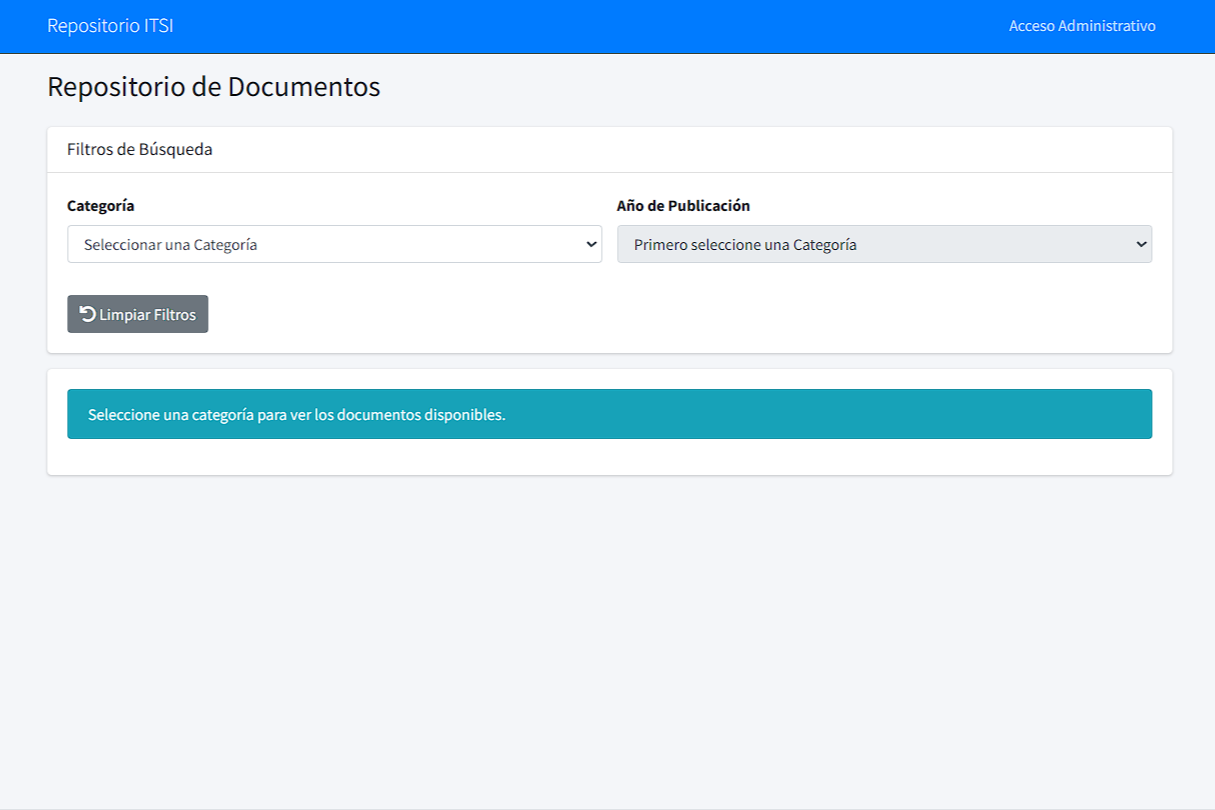Click the blank space right of the page heading

780,87
